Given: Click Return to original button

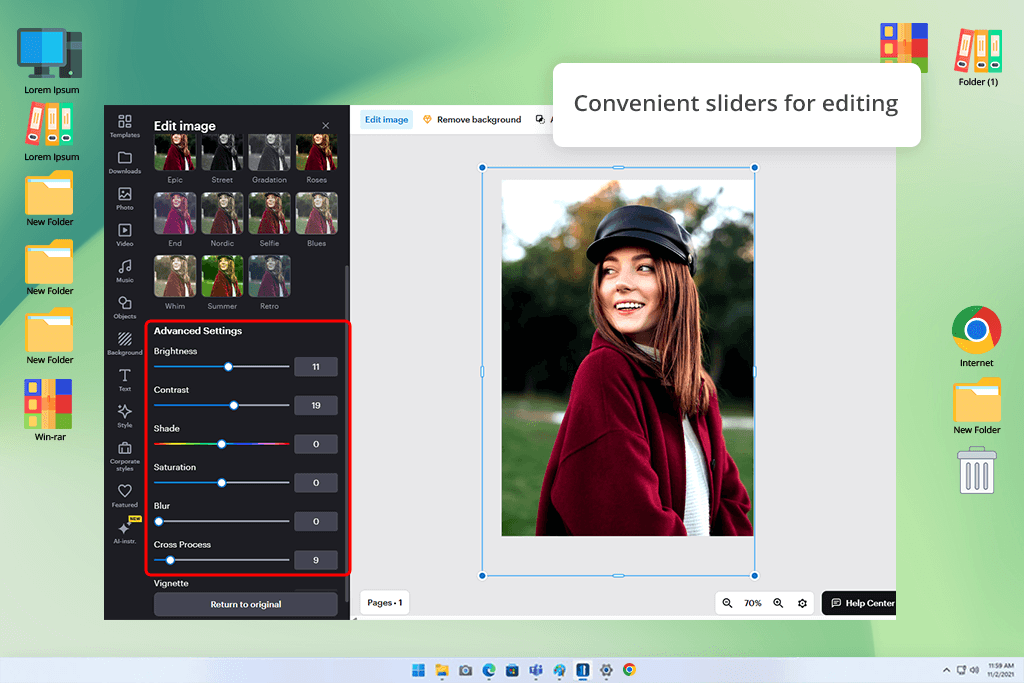Looking at the screenshot, I should [246, 604].
